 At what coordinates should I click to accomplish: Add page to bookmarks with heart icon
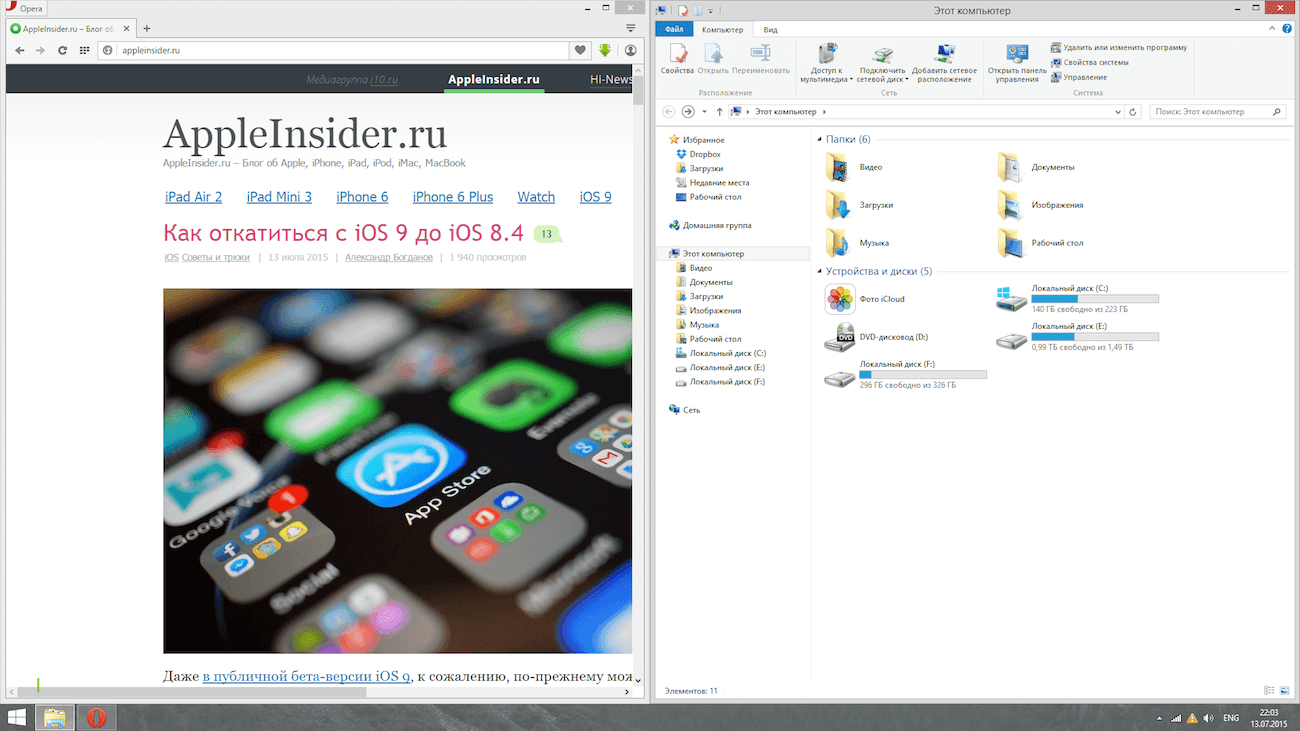(581, 50)
